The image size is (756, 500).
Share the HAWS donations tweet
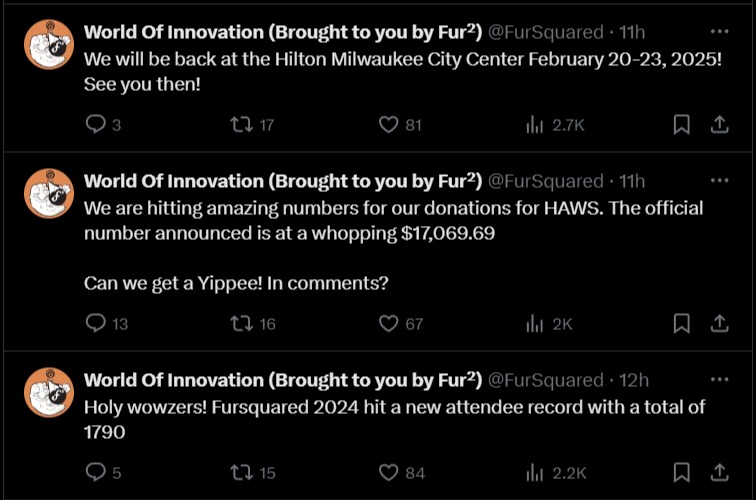pyautogui.click(x=718, y=323)
